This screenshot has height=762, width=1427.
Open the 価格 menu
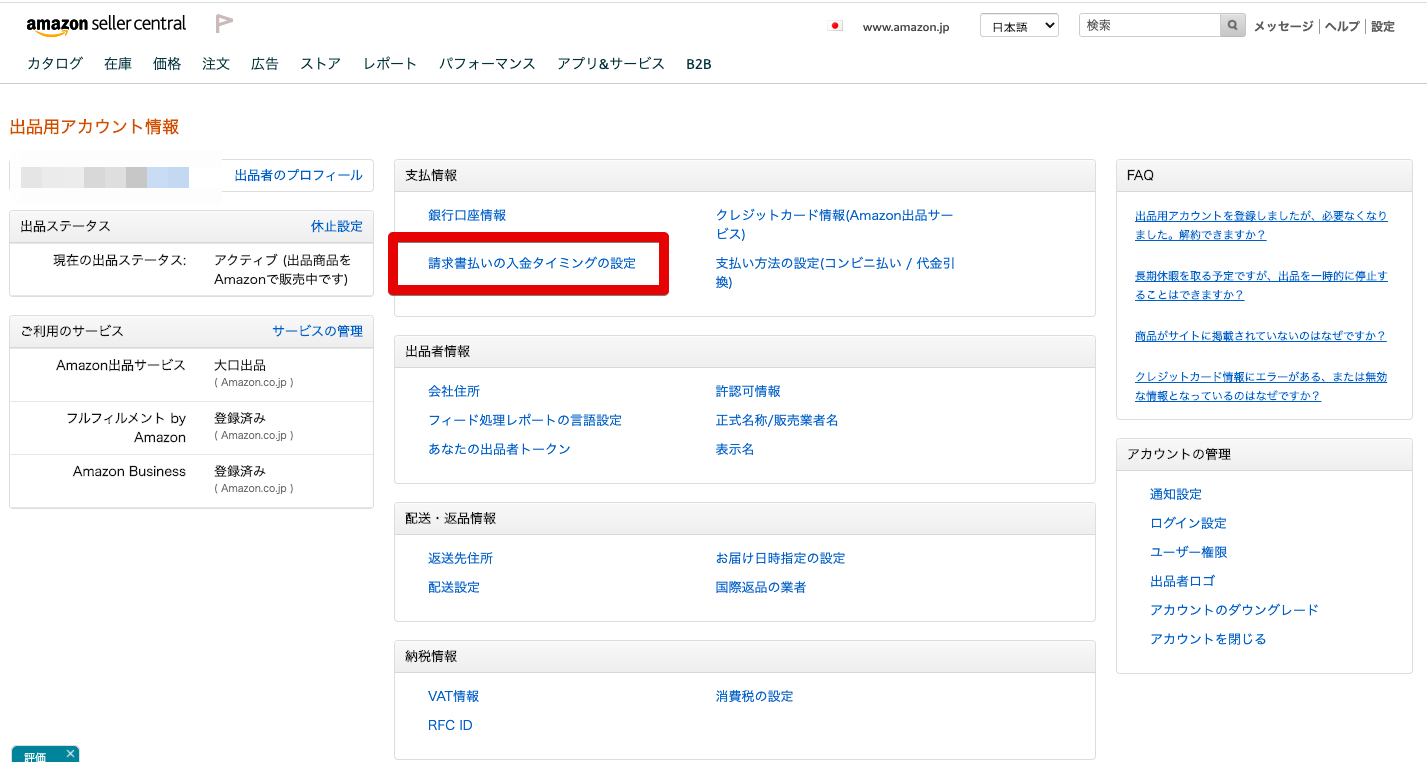[167, 63]
